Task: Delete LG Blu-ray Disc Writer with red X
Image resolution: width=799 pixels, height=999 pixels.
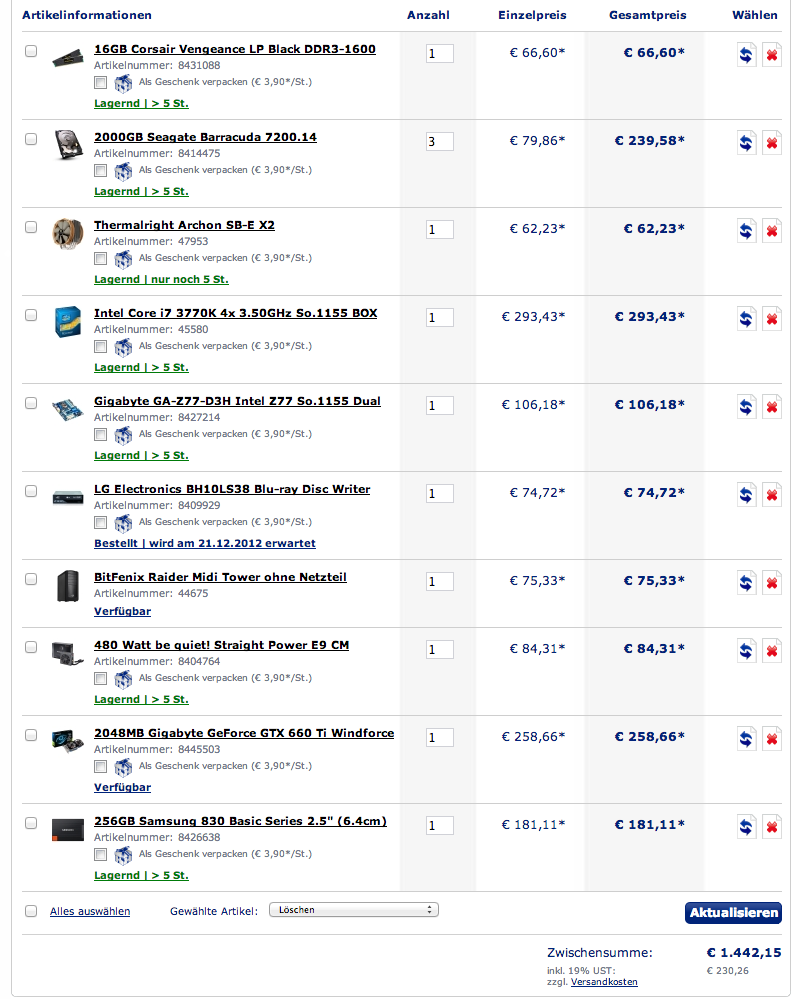Action: coord(772,494)
